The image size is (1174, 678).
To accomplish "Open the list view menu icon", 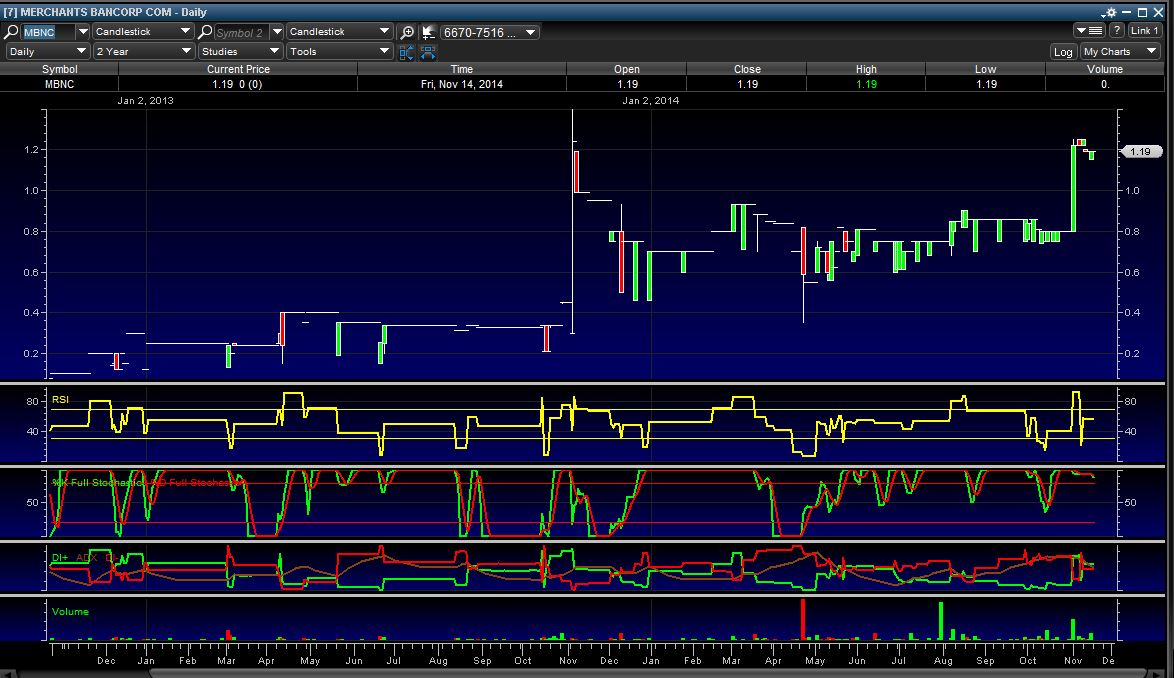I will (1089, 31).
